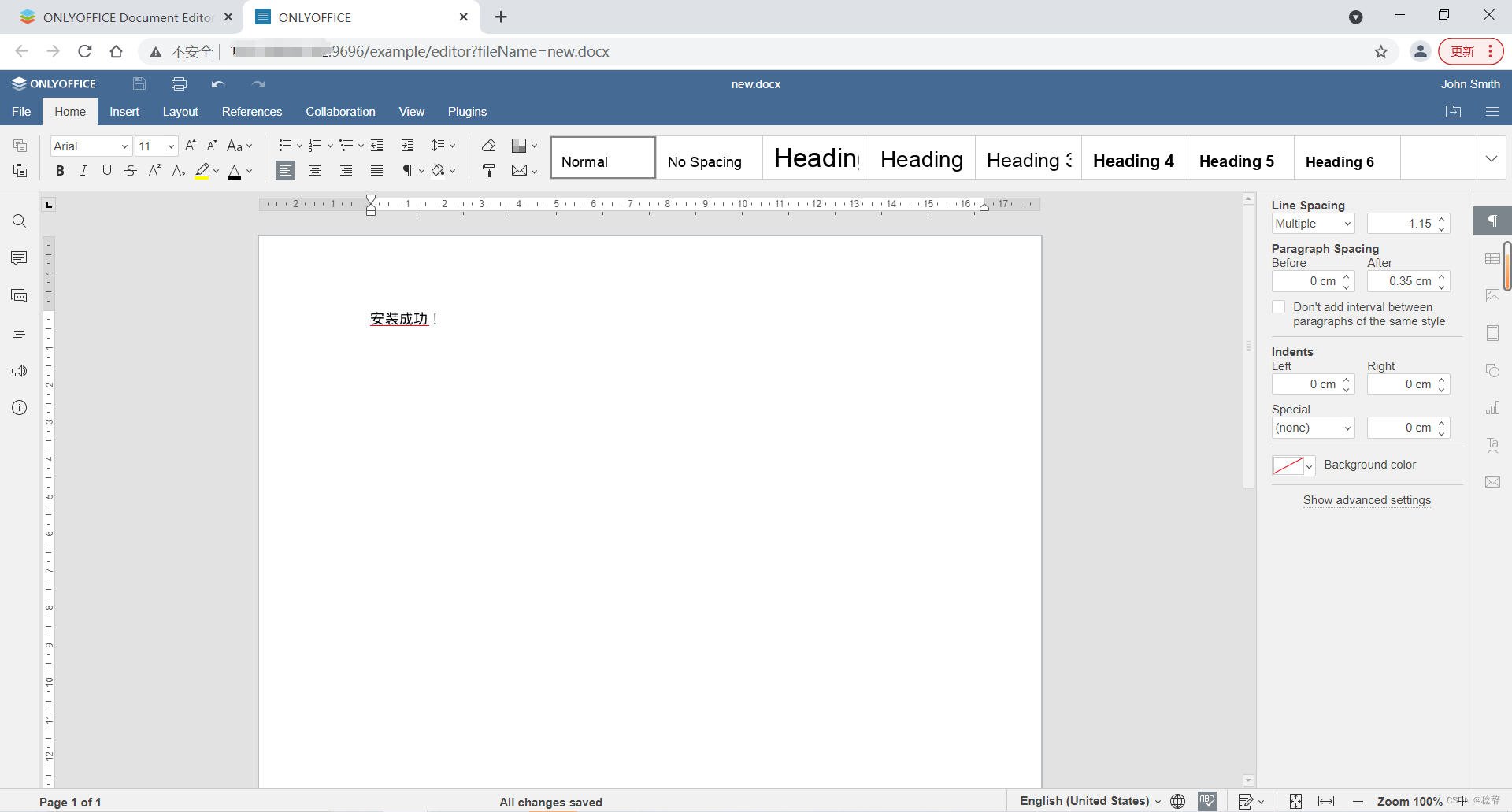Image resolution: width=1512 pixels, height=812 pixels.
Task: Check Don't add interval between paragraphs
Action: coord(1278,307)
